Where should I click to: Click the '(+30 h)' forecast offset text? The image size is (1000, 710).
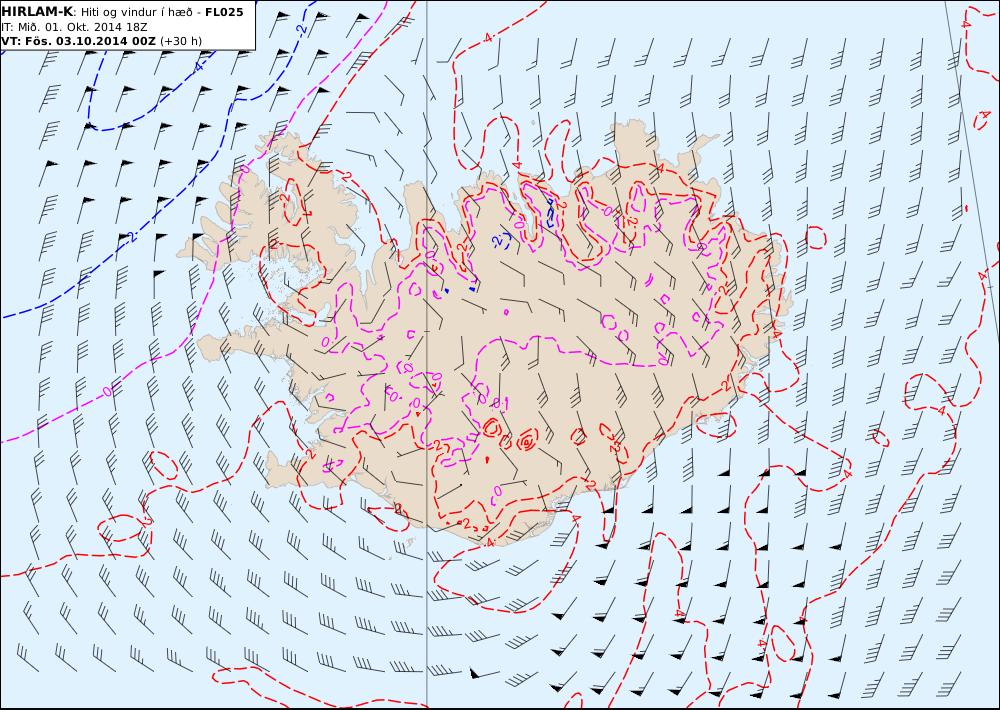(x=181, y=41)
